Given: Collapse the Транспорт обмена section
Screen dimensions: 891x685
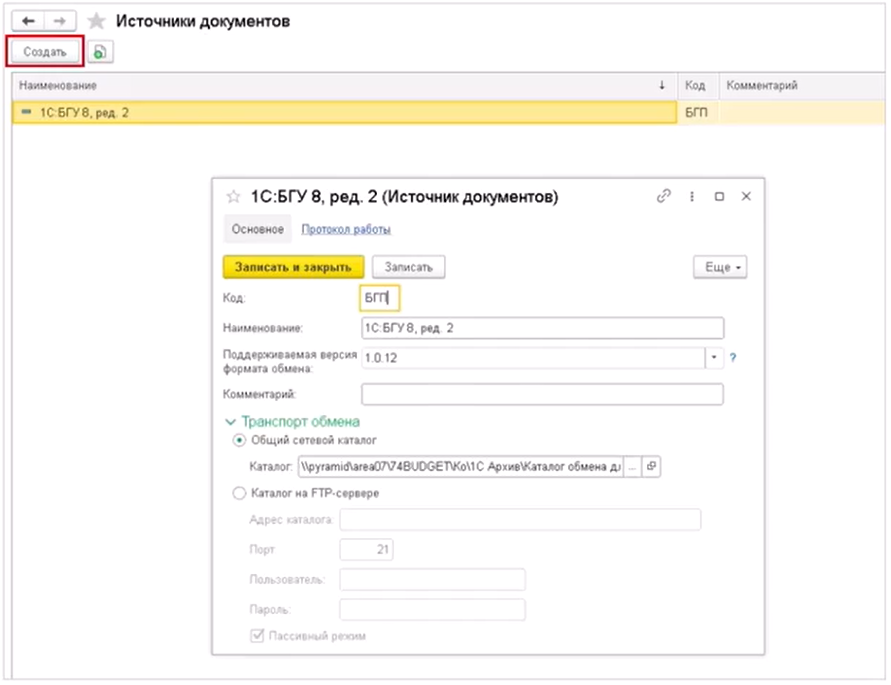Looking at the screenshot, I should coord(233,422).
